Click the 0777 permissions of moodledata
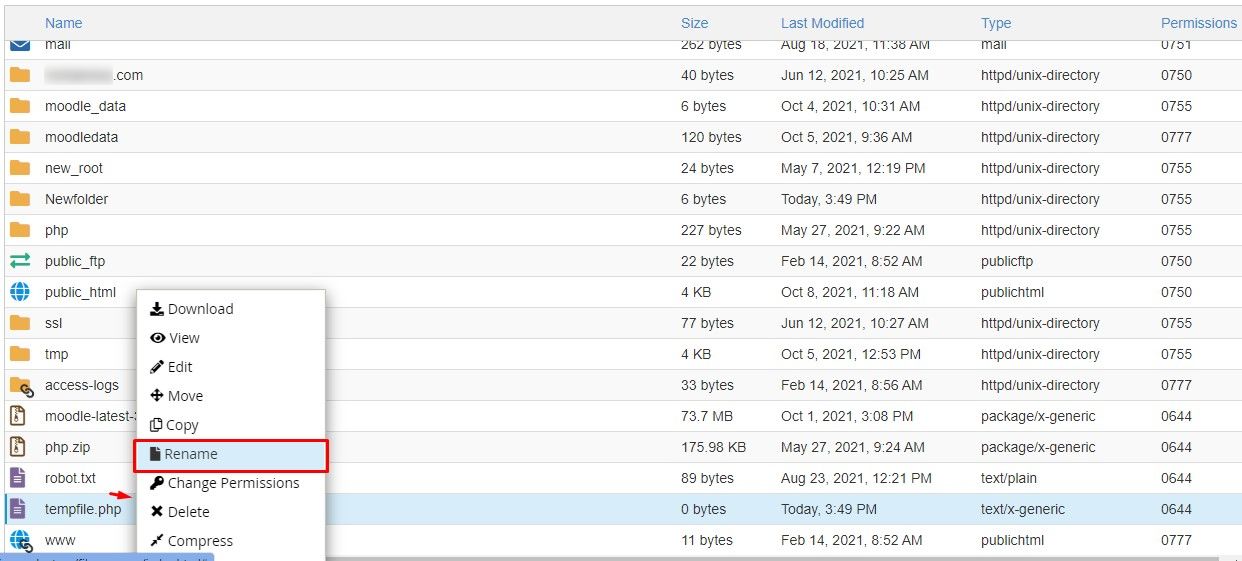Viewport: 1242px width, 561px height. pyautogui.click(x=1176, y=137)
